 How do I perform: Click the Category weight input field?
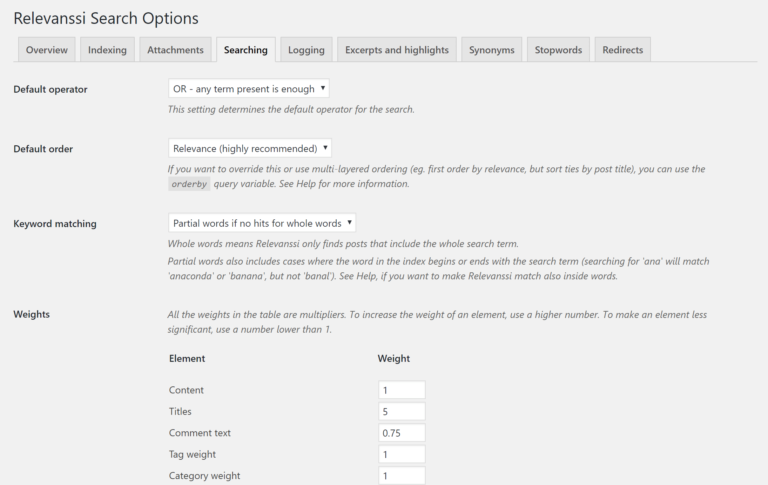click(402, 476)
